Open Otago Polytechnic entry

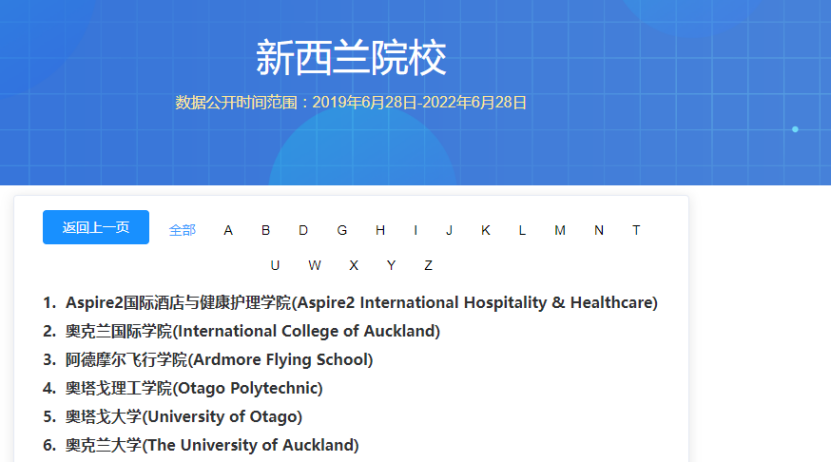(194, 388)
